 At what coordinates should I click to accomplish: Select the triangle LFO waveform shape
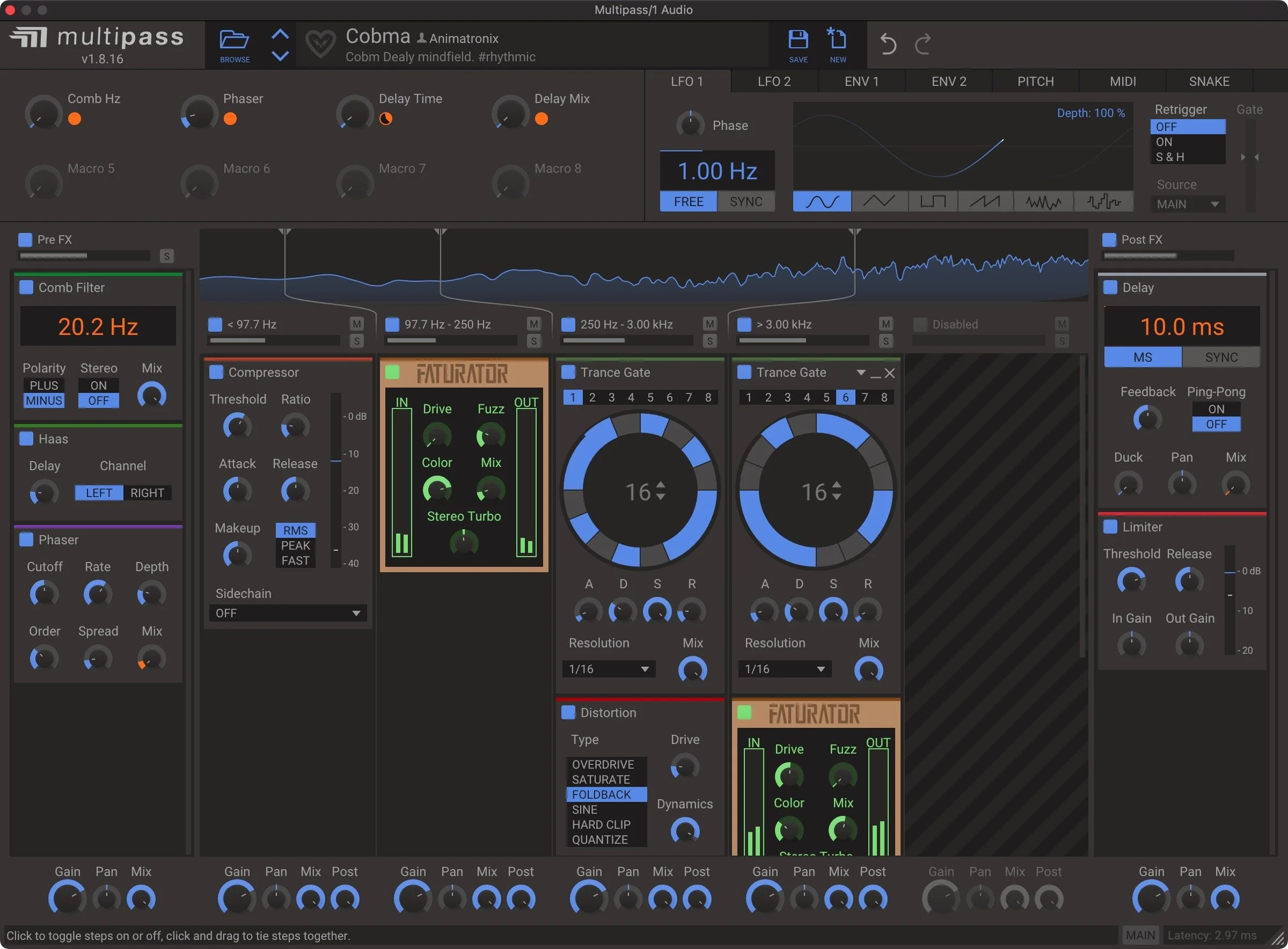pyautogui.click(x=879, y=202)
